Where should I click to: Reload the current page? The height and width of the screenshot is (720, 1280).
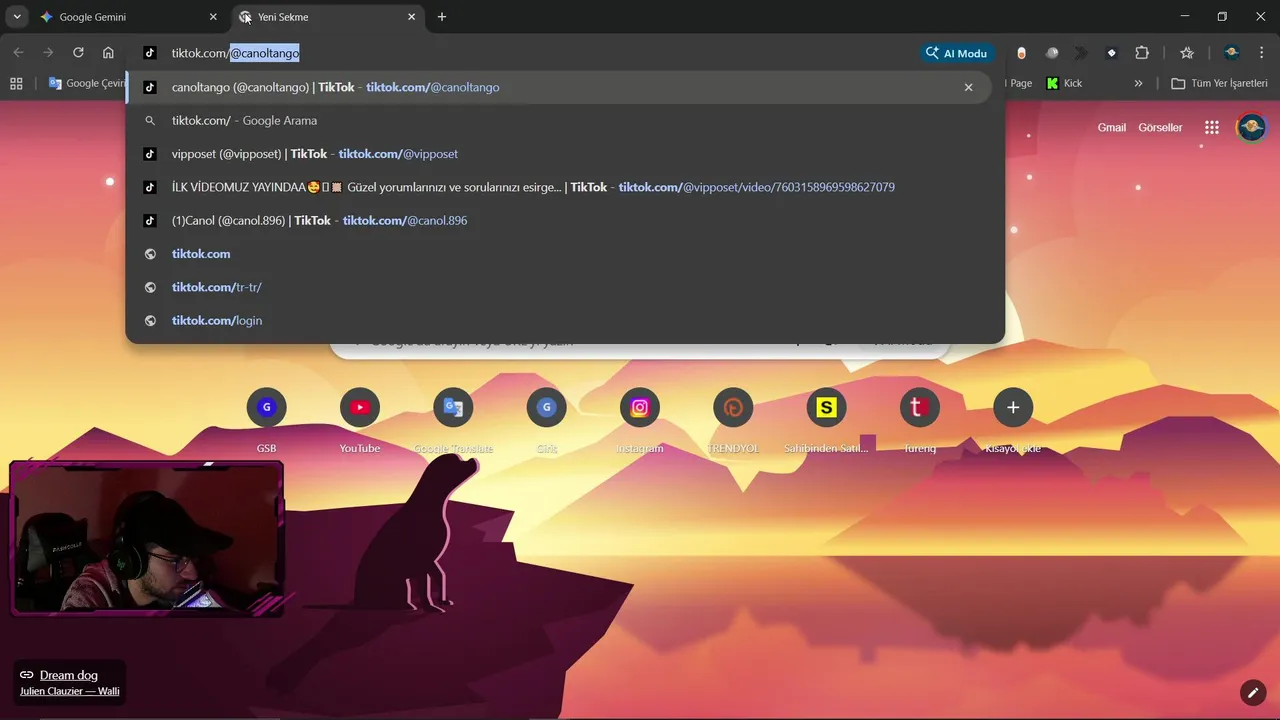[x=78, y=53]
